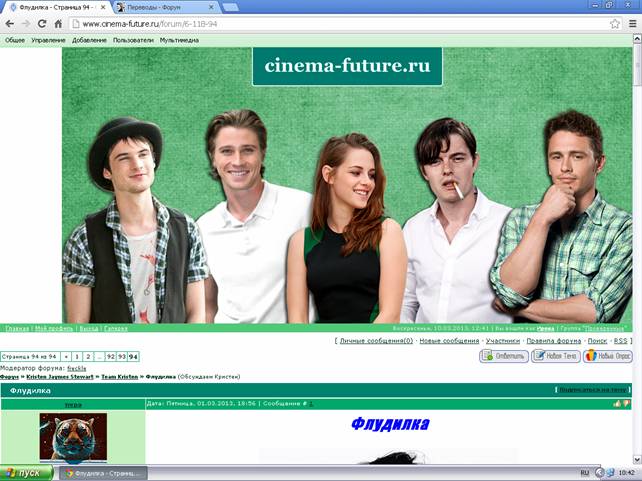The width and height of the screenshot is (642, 481).
Task: Close the Переводы - Форум tab
Action: tap(212, 7)
